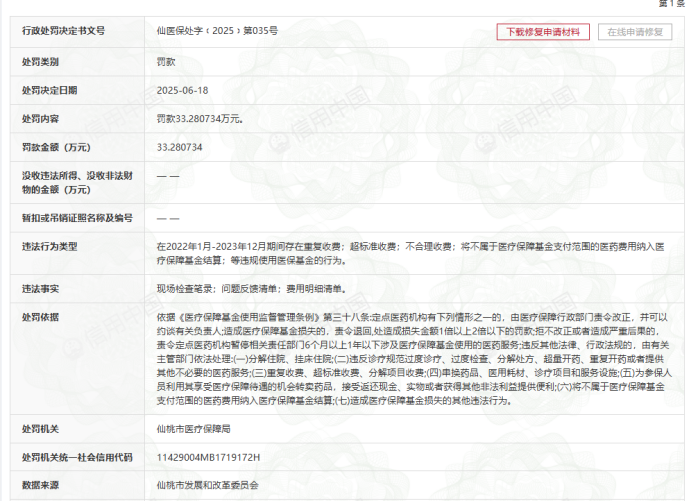Click the 行政处罚决定书文号 label
This screenshot has width=692, height=502.
click(x=64, y=30)
